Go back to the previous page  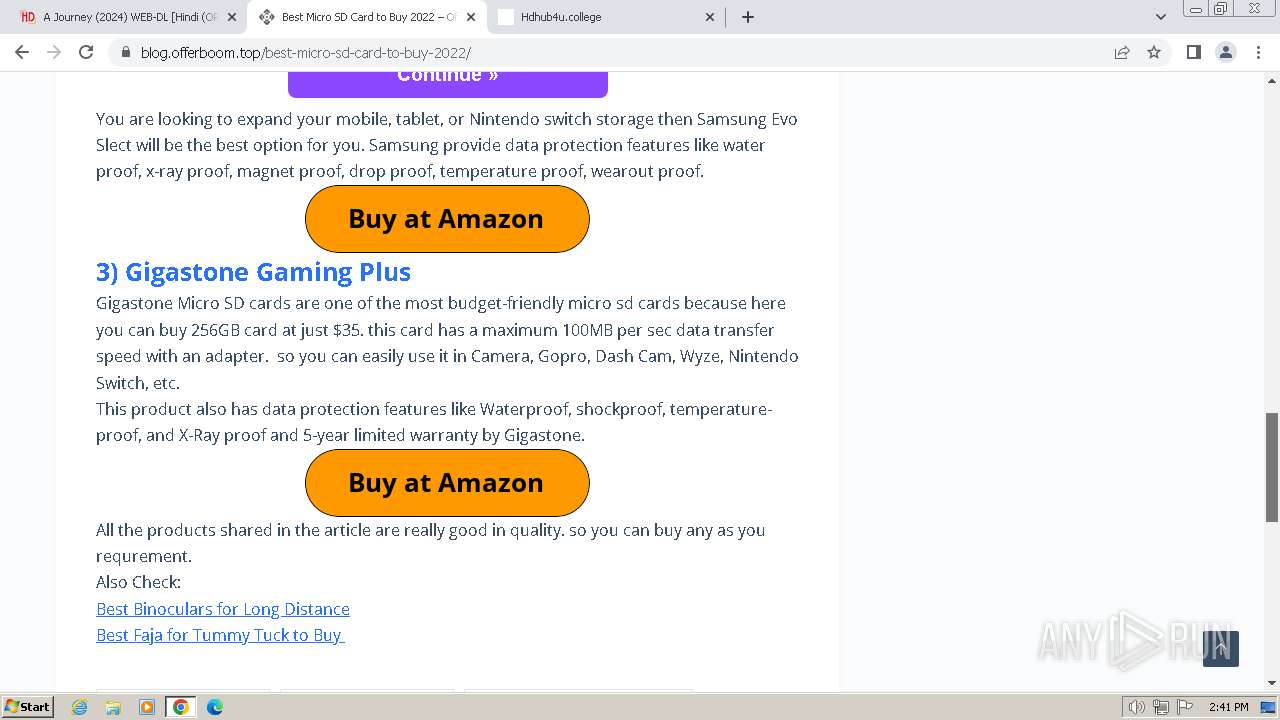coord(22,52)
